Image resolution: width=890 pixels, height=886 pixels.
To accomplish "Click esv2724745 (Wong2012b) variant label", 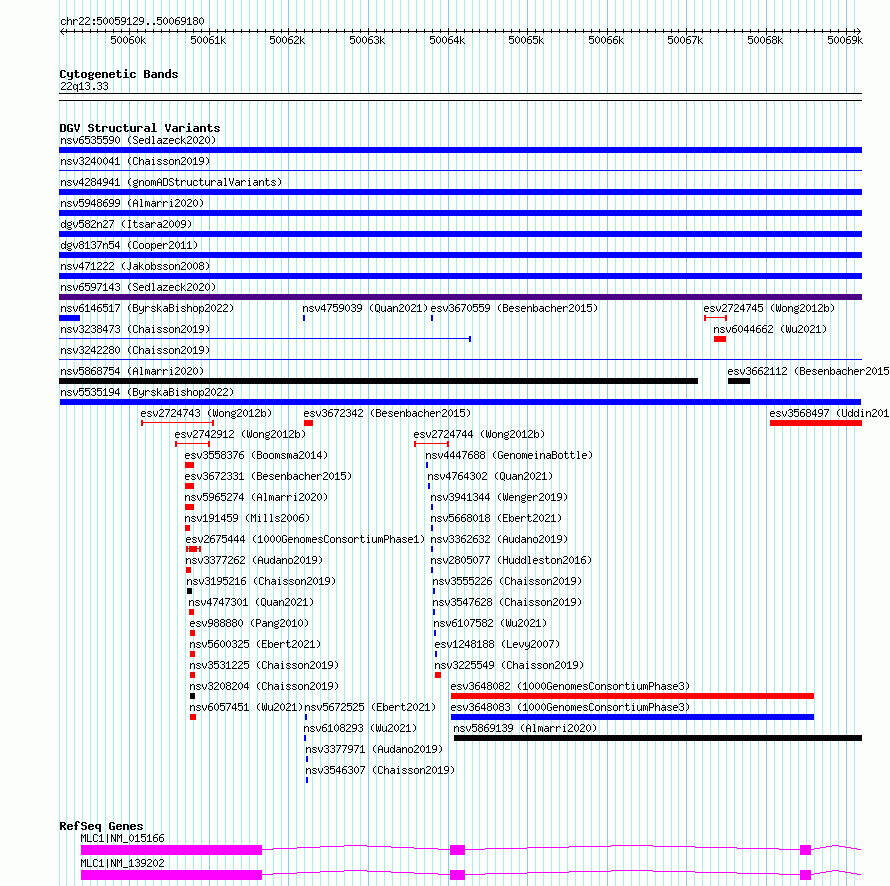I will click(769, 308).
